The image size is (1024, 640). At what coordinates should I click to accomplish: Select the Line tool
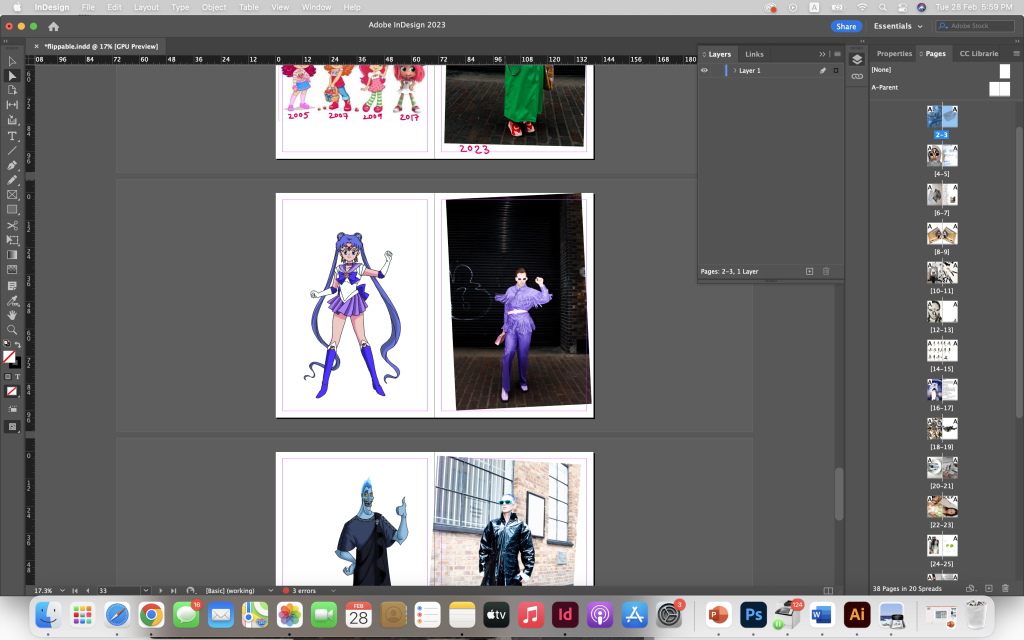click(x=12, y=151)
